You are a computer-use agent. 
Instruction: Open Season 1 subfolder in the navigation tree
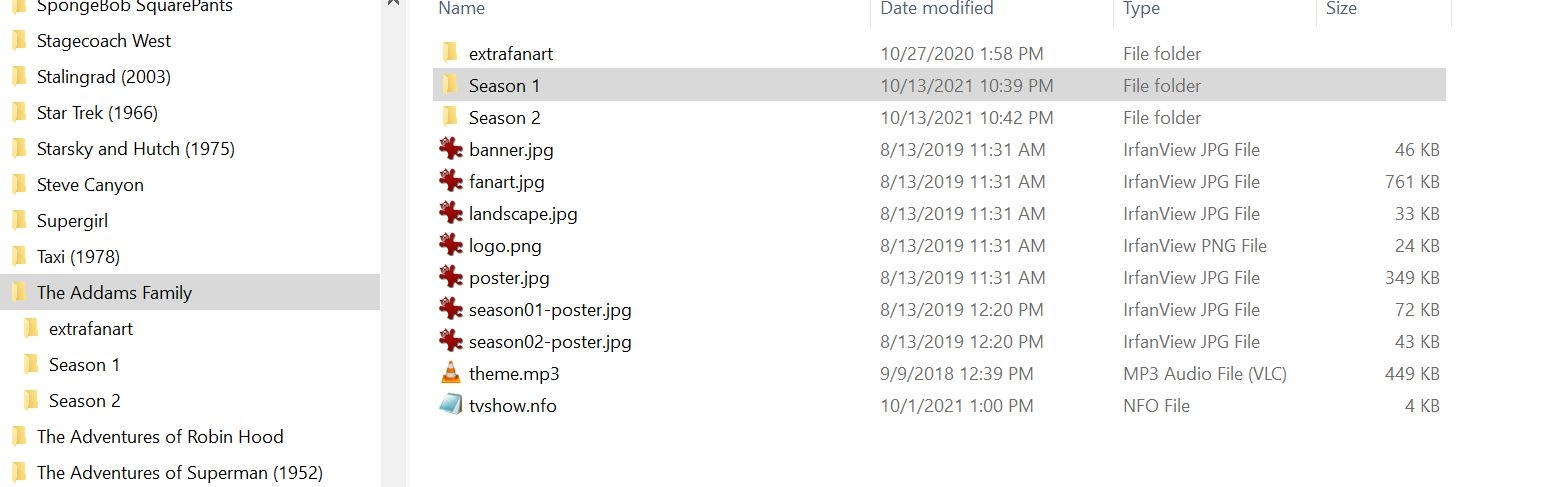coord(84,365)
